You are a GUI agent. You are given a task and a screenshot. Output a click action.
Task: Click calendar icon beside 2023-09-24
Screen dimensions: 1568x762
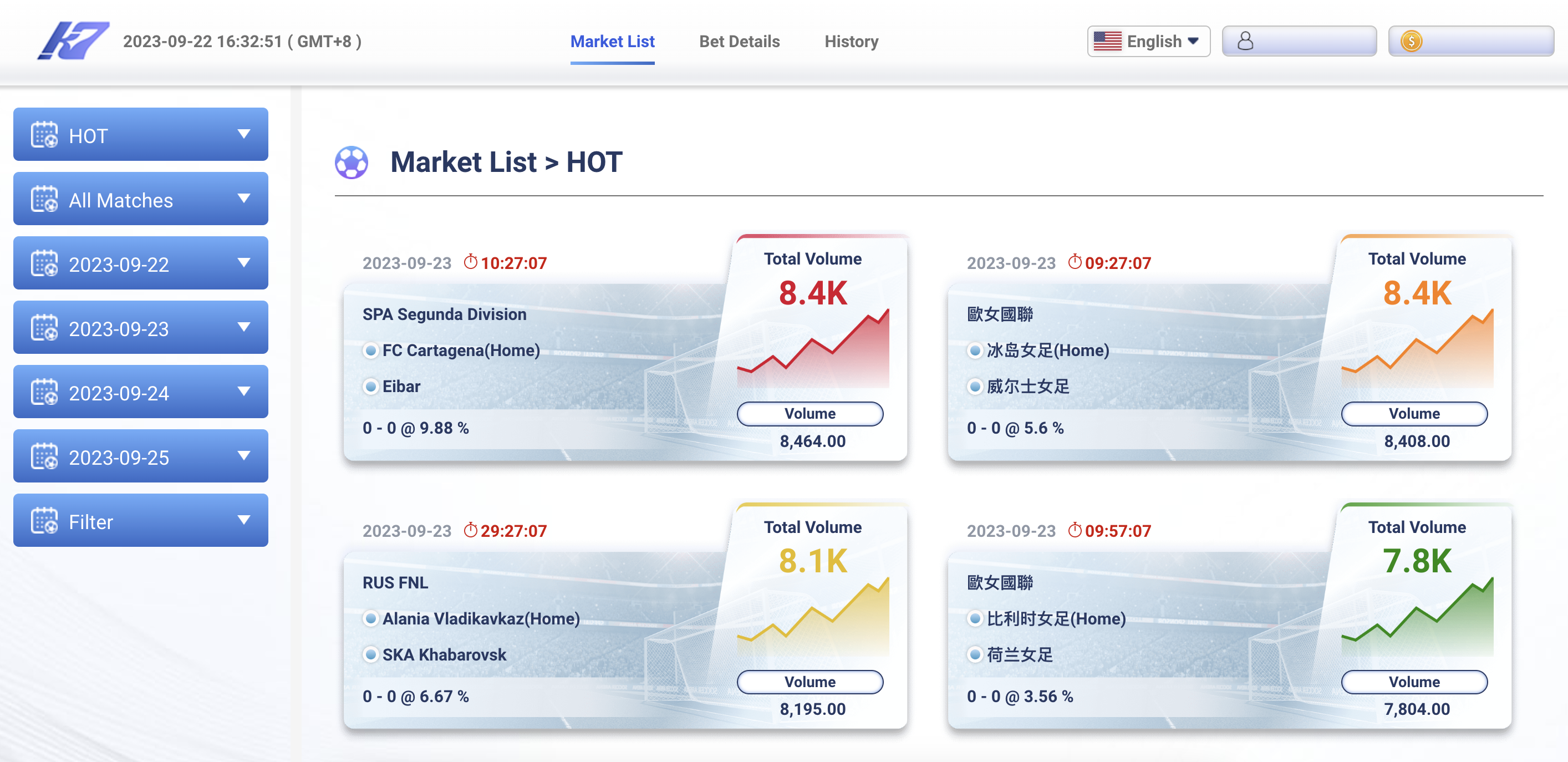pyautogui.click(x=44, y=392)
